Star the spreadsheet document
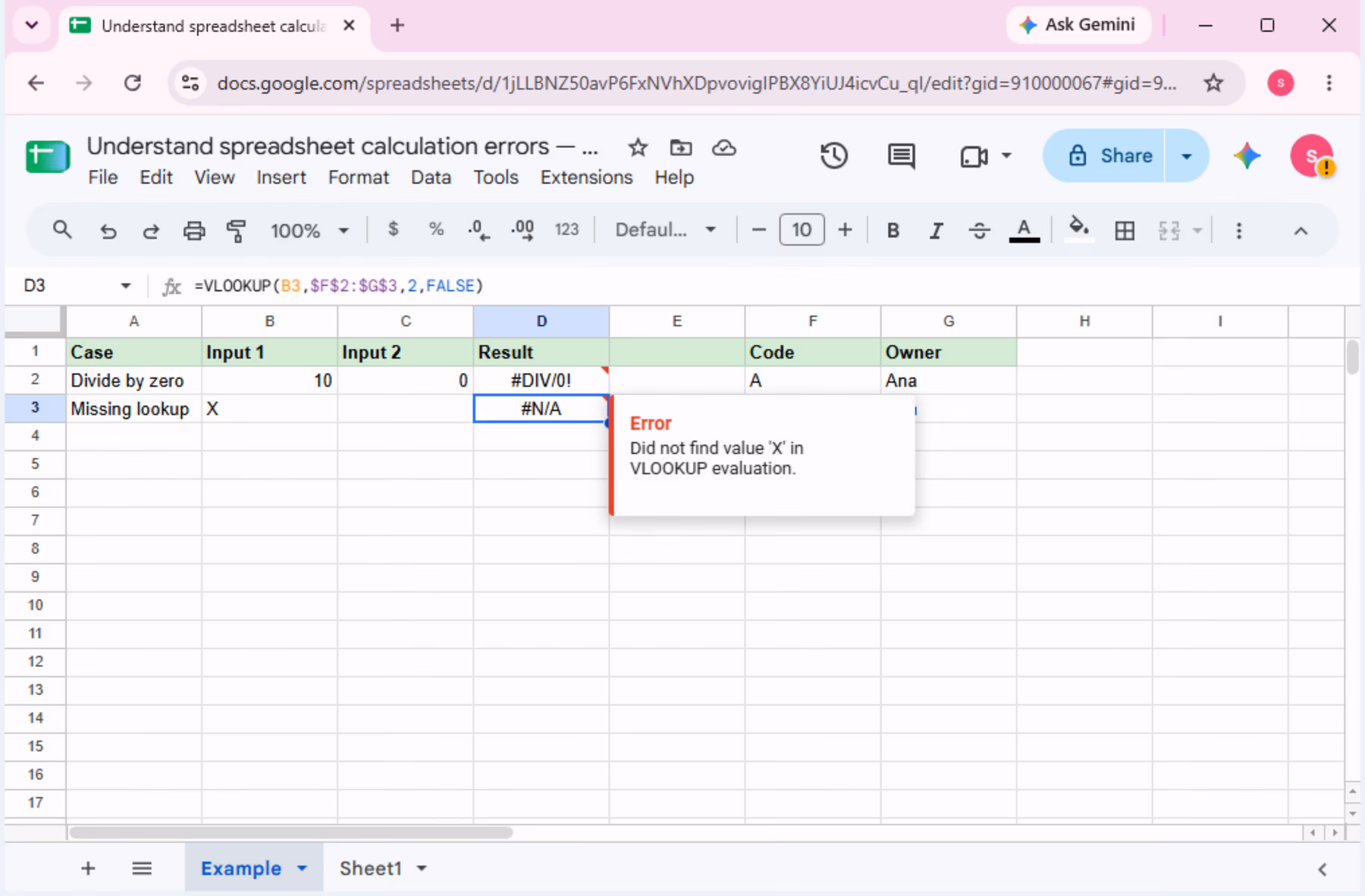 (x=638, y=147)
